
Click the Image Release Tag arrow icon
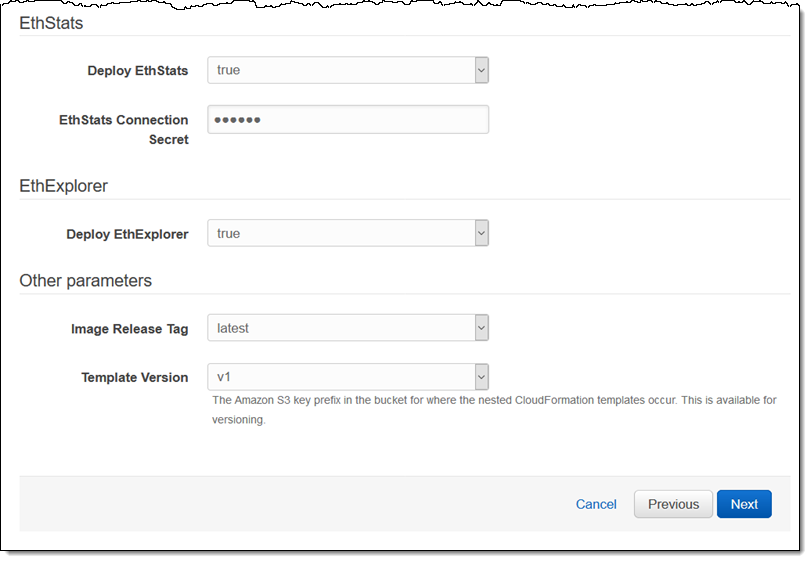coord(481,328)
